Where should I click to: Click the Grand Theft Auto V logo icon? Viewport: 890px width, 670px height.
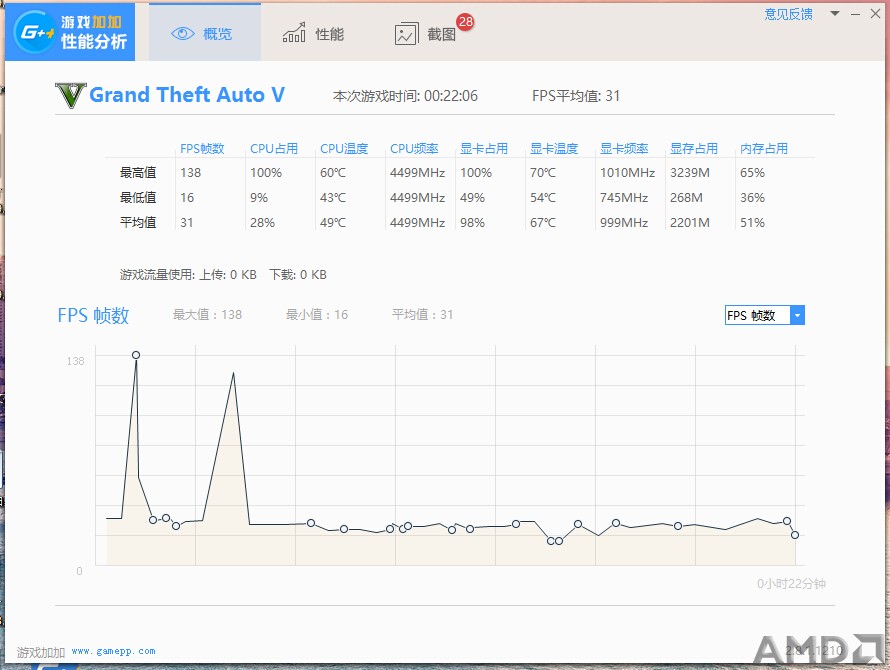point(70,95)
